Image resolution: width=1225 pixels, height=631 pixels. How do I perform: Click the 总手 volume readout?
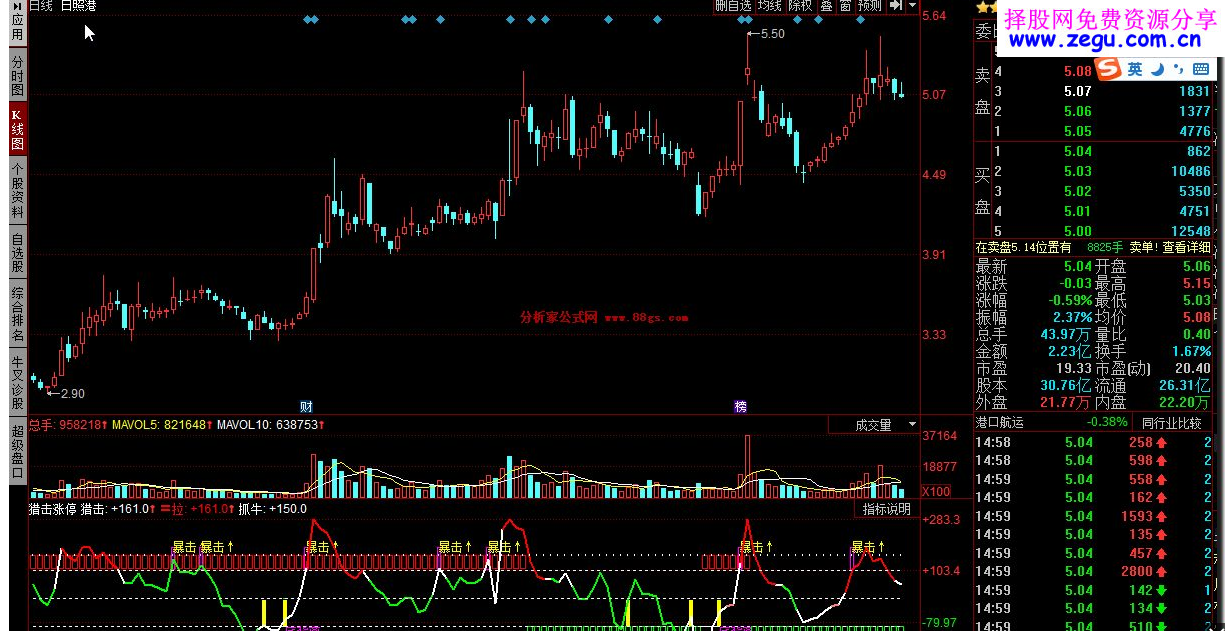pos(69,425)
